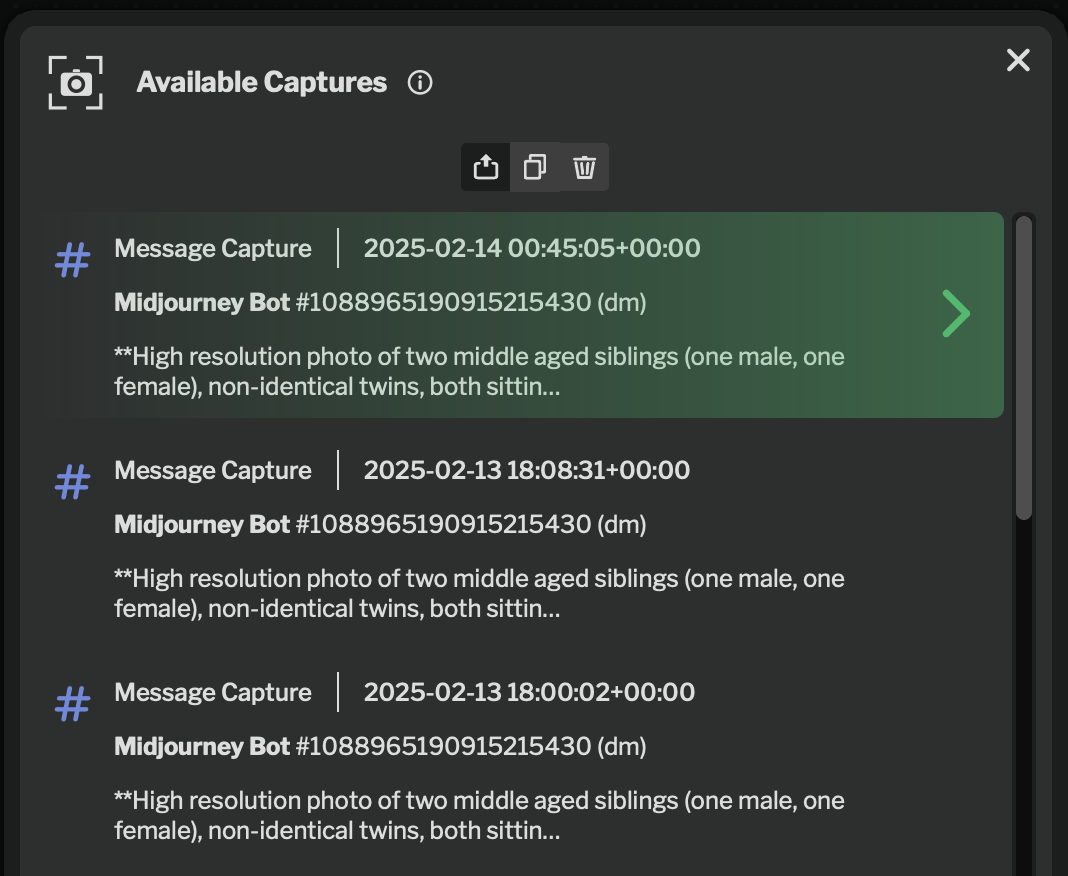Click the export captures icon
The height and width of the screenshot is (876, 1068).
(486, 167)
